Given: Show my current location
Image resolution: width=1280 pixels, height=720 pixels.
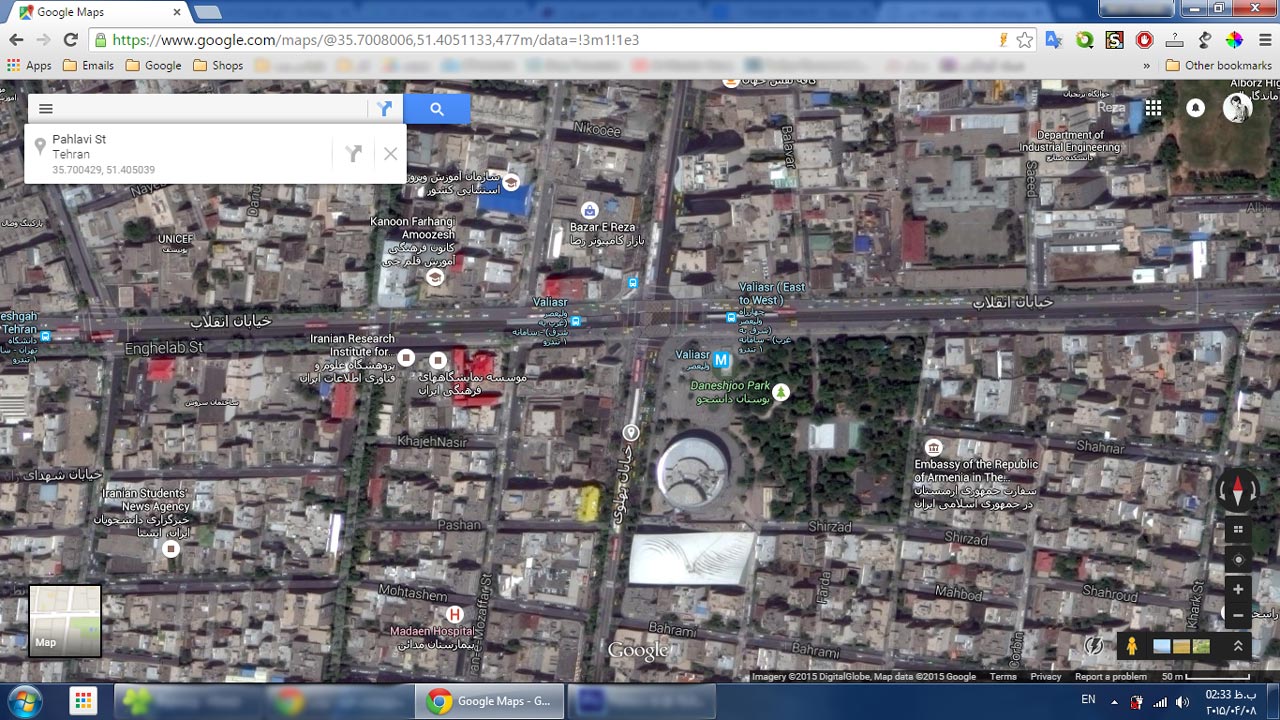Looking at the screenshot, I should click(1238, 560).
